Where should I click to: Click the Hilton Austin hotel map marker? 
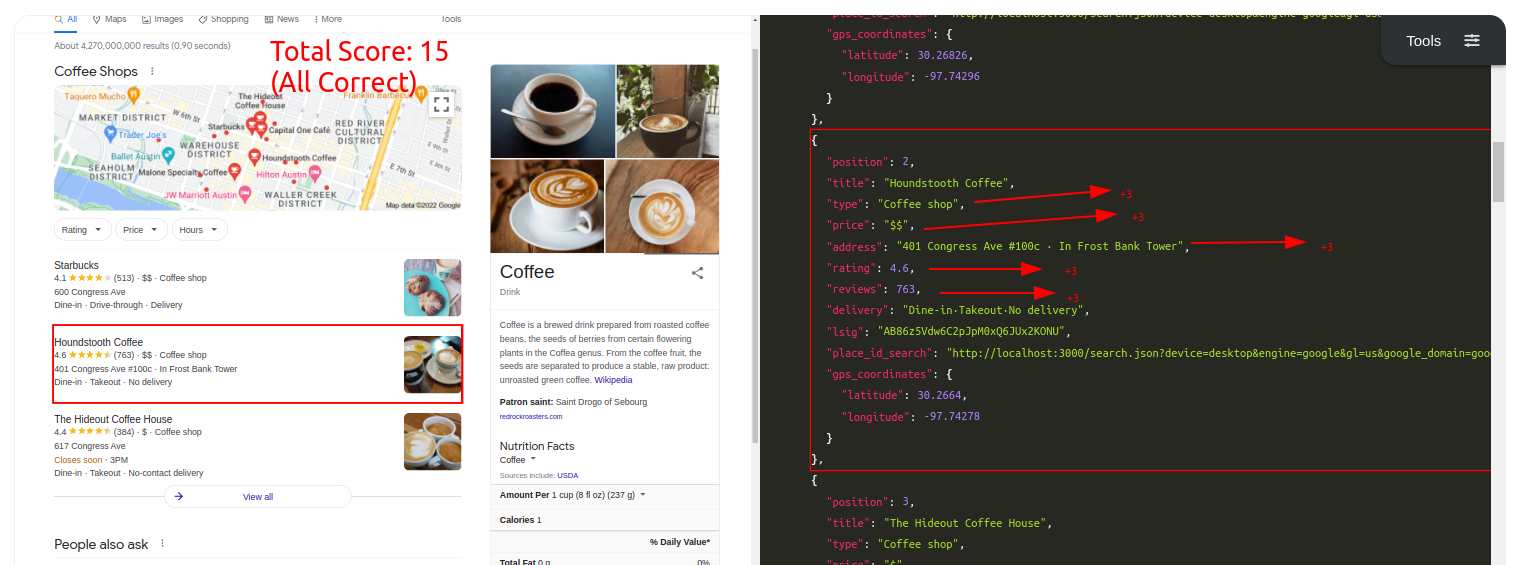(315, 174)
